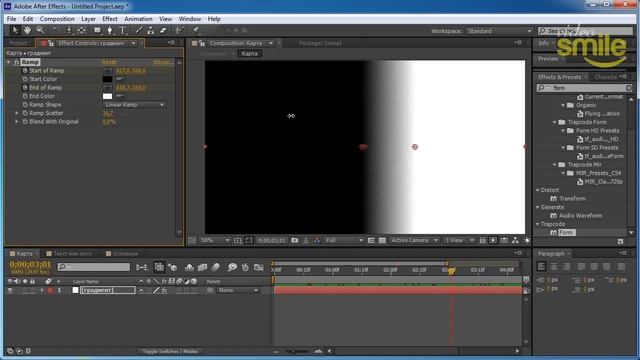
Task: Pick Start Color with its eyedropper
Action: 120,79
